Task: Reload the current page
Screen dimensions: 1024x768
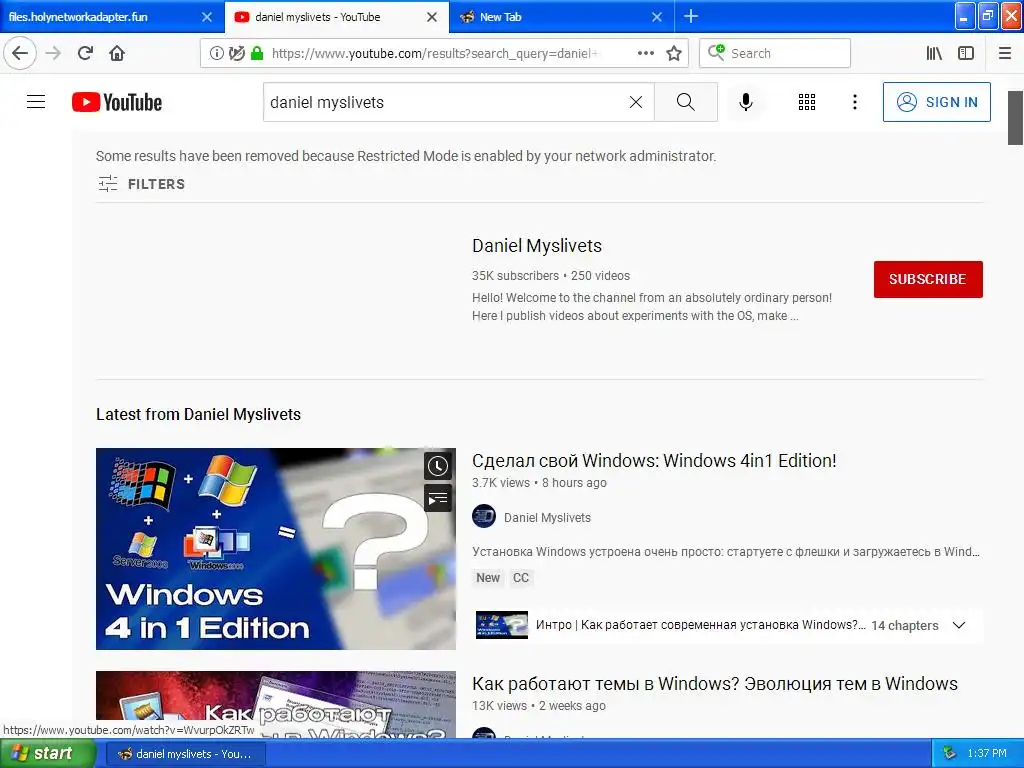Action: coord(85,53)
